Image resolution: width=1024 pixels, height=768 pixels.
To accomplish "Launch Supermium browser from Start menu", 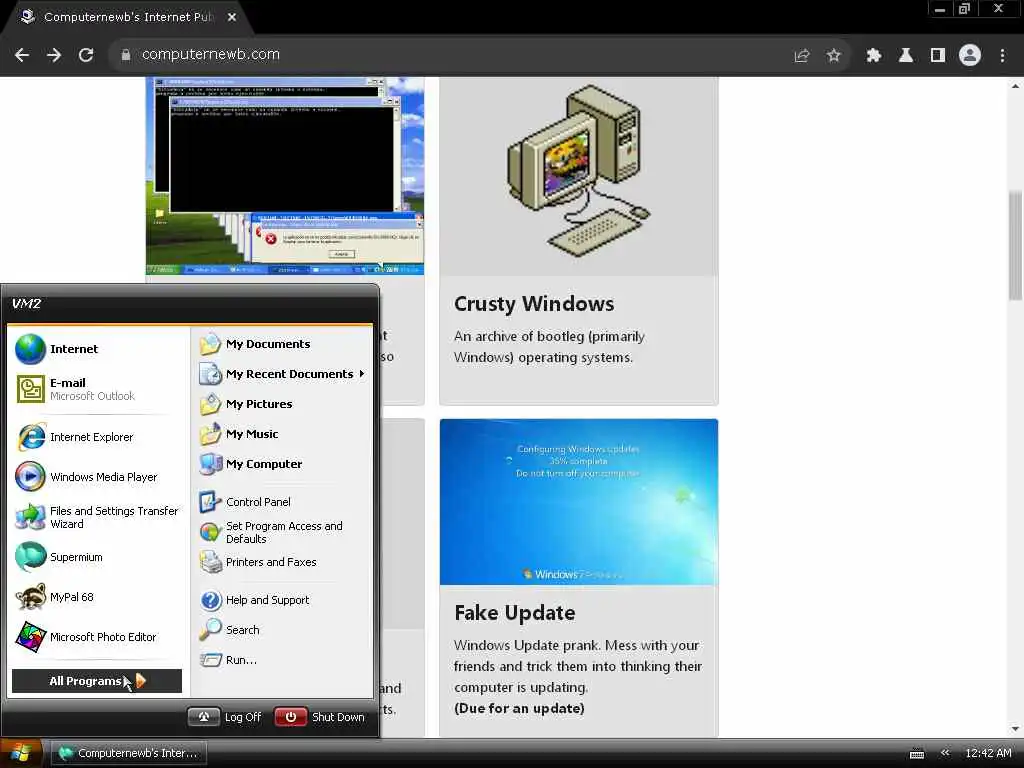I will coord(60,557).
